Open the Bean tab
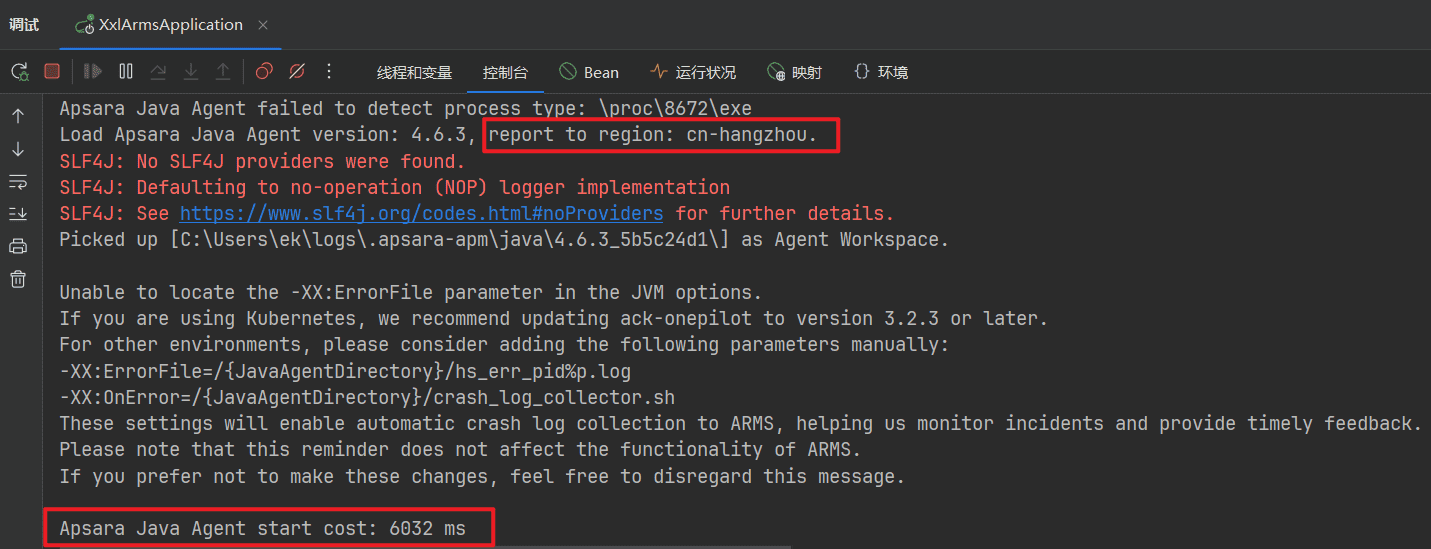1431x549 pixels. pyautogui.click(x=589, y=73)
